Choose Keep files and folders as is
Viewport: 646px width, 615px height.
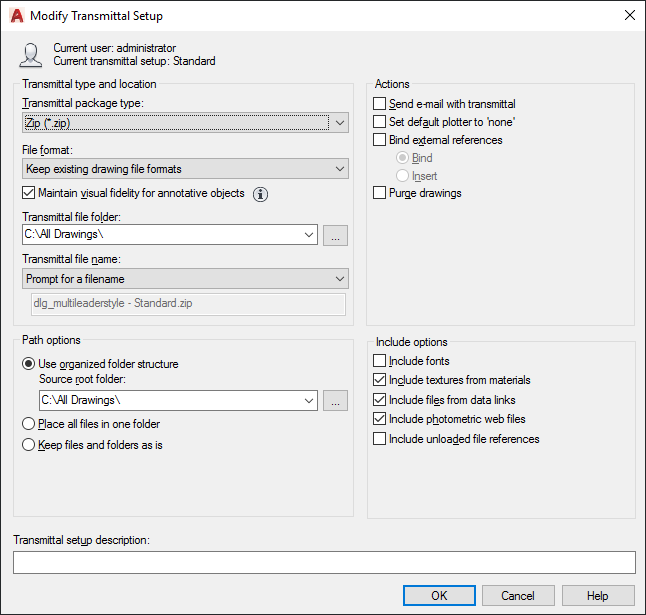pos(29,445)
